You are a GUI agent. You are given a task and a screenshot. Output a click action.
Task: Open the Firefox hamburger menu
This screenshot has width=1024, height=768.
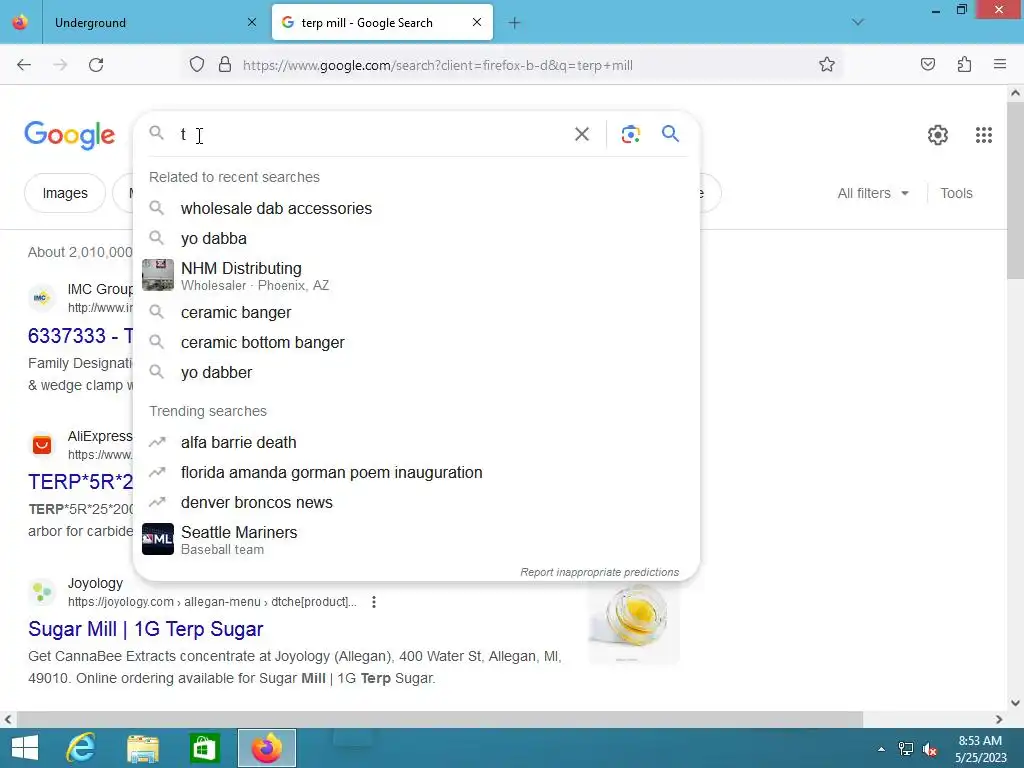tap(1000, 64)
